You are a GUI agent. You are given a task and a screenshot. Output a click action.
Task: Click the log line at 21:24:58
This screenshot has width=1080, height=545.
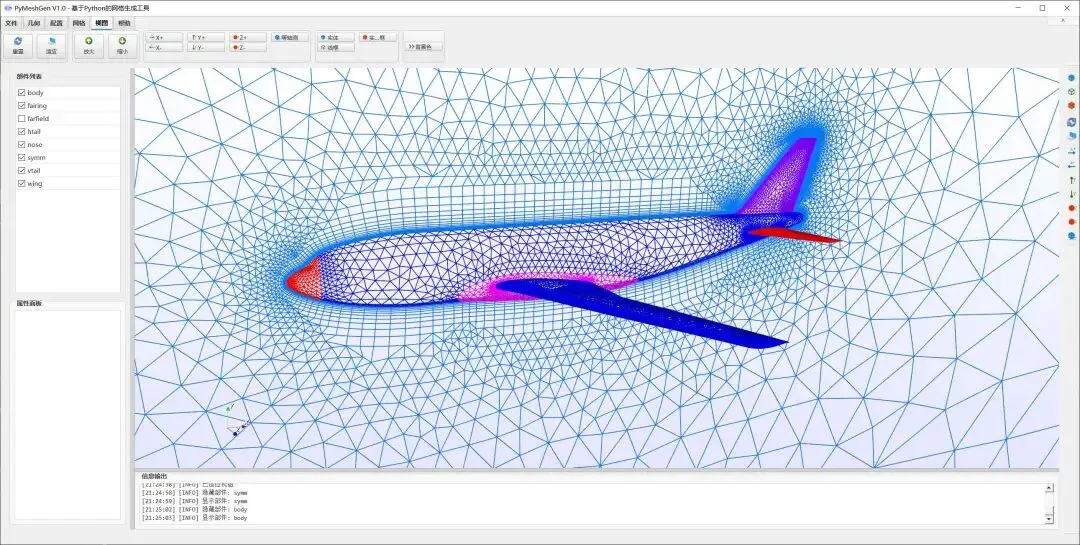[x=194, y=493]
